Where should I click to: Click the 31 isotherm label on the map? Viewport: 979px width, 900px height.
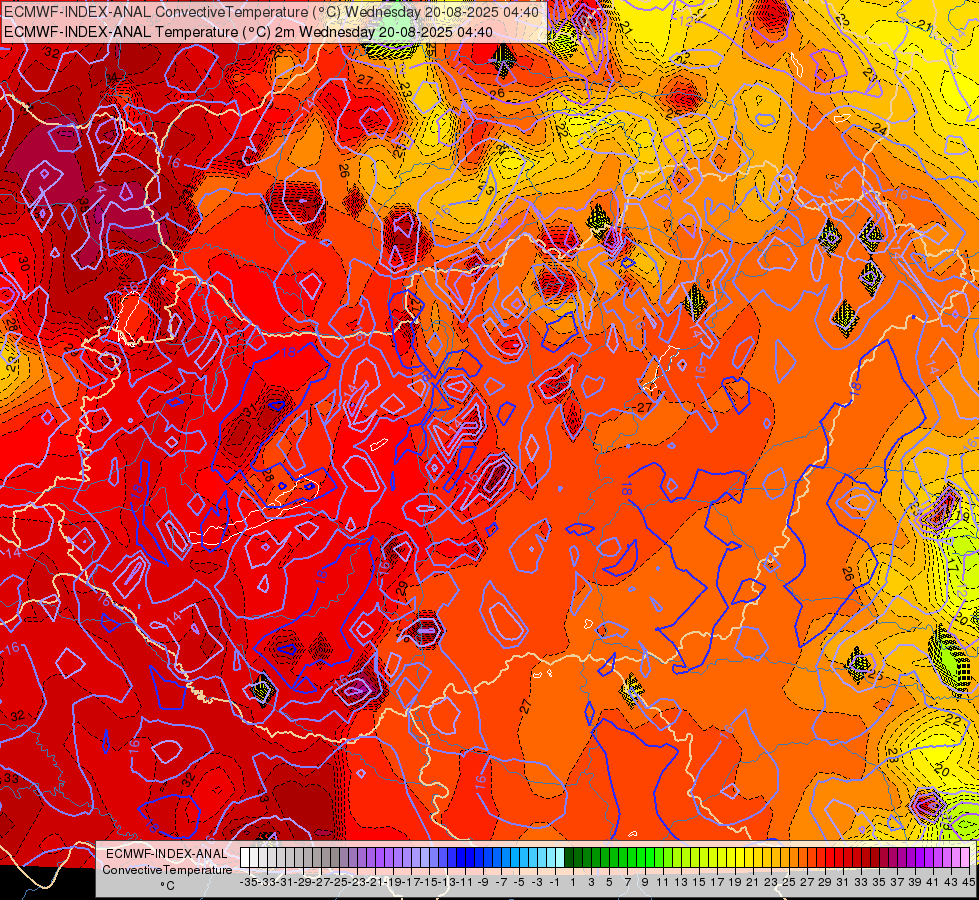point(250,410)
